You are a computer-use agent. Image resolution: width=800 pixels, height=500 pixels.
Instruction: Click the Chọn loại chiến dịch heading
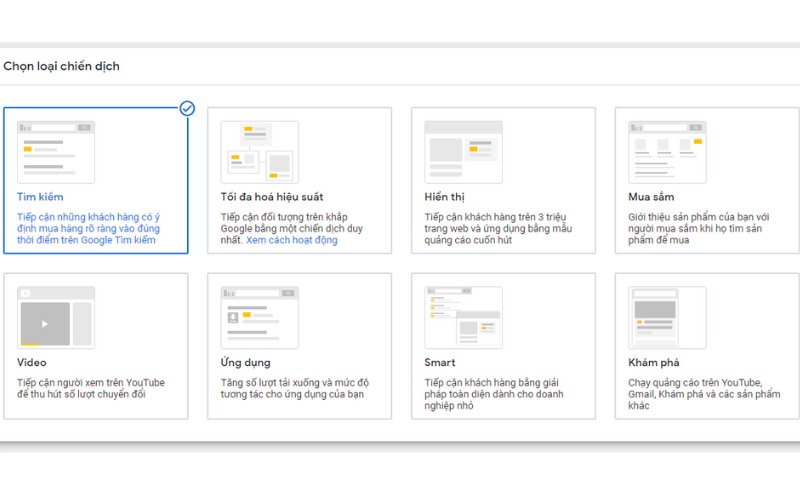coord(62,66)
